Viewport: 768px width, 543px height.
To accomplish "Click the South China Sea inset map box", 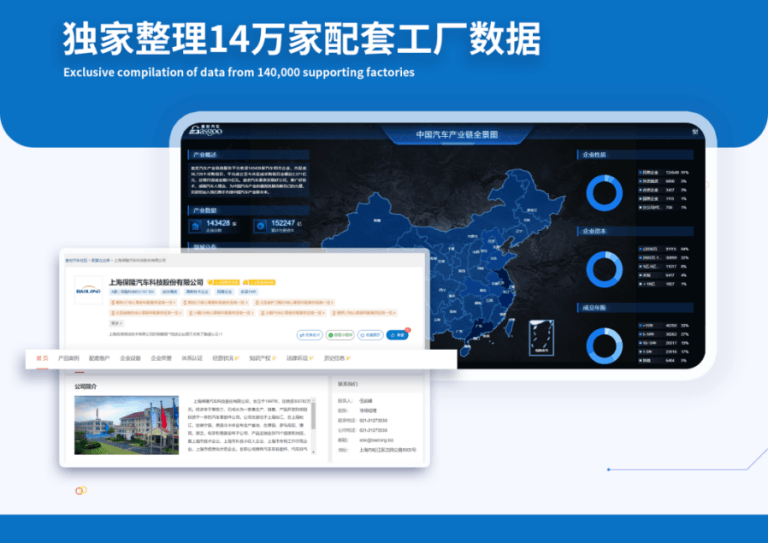I will 541,338.
